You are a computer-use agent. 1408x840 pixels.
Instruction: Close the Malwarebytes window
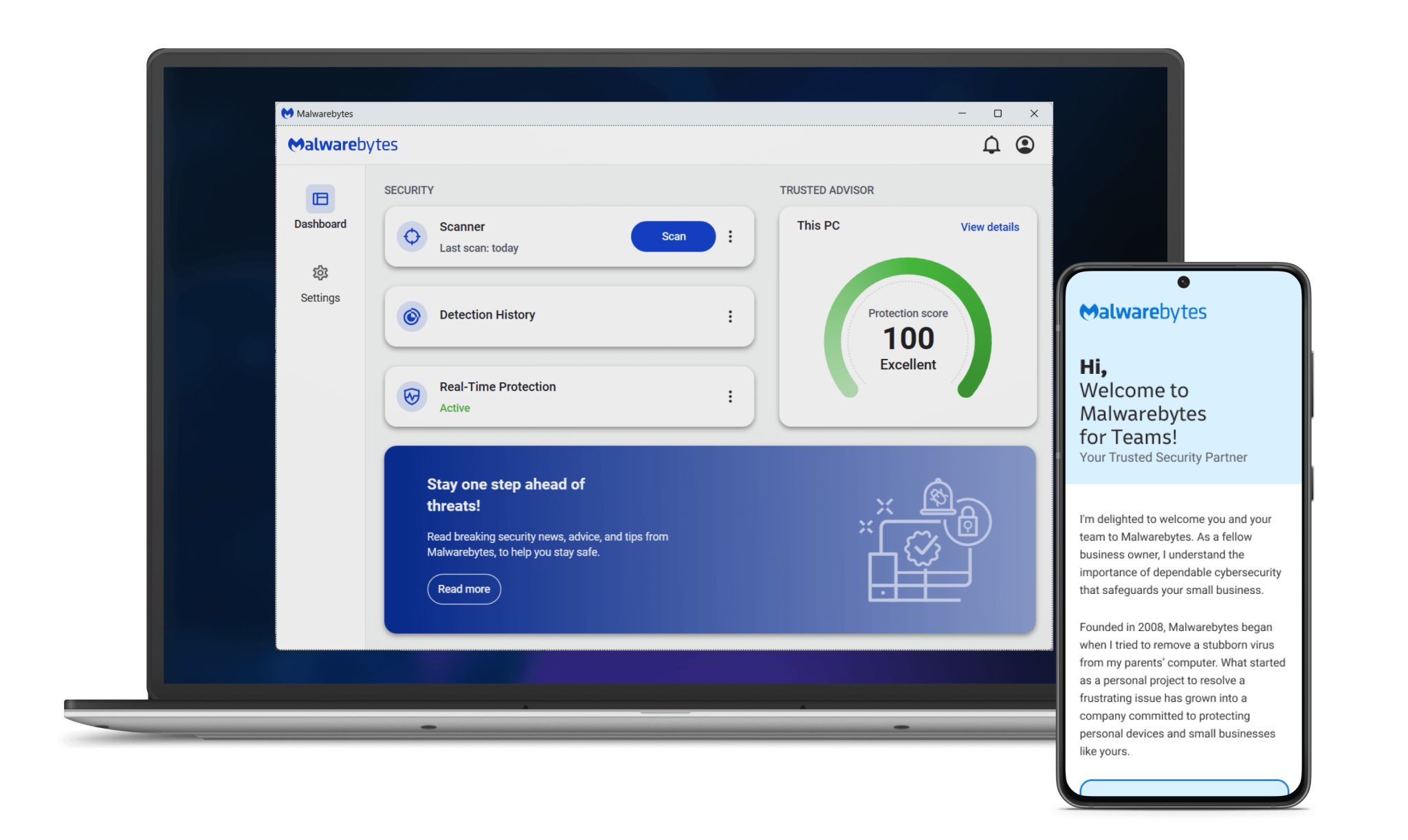click(x=1034, y=113)
